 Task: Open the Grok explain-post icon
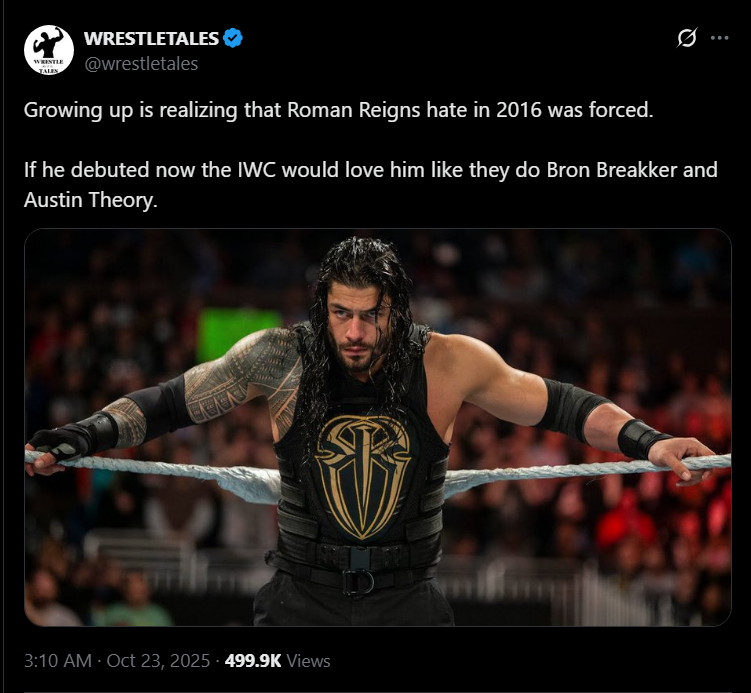point(687,38)
